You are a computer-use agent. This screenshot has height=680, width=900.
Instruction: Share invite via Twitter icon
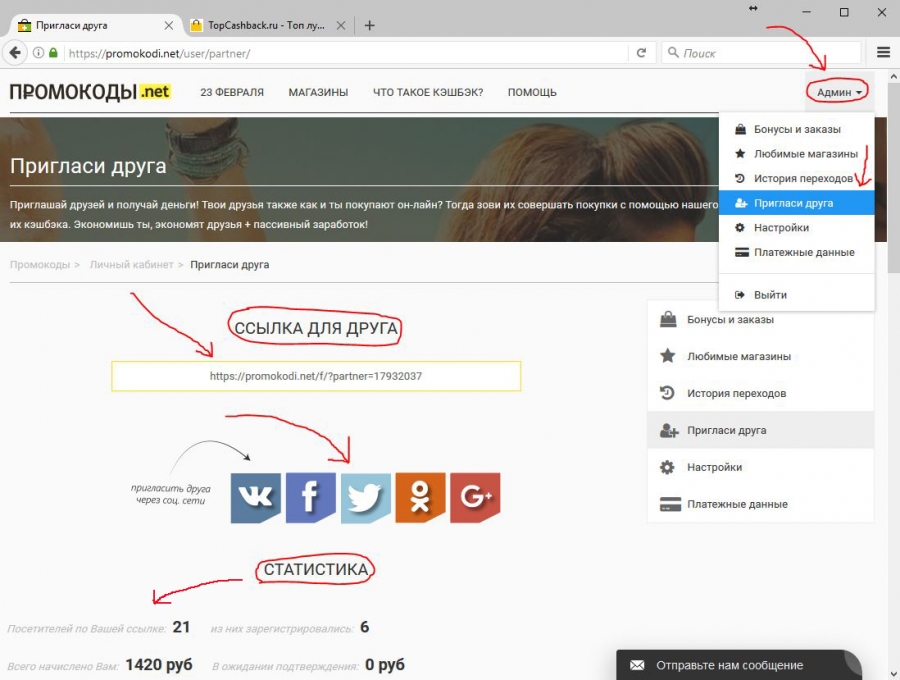tap(366, 498)
